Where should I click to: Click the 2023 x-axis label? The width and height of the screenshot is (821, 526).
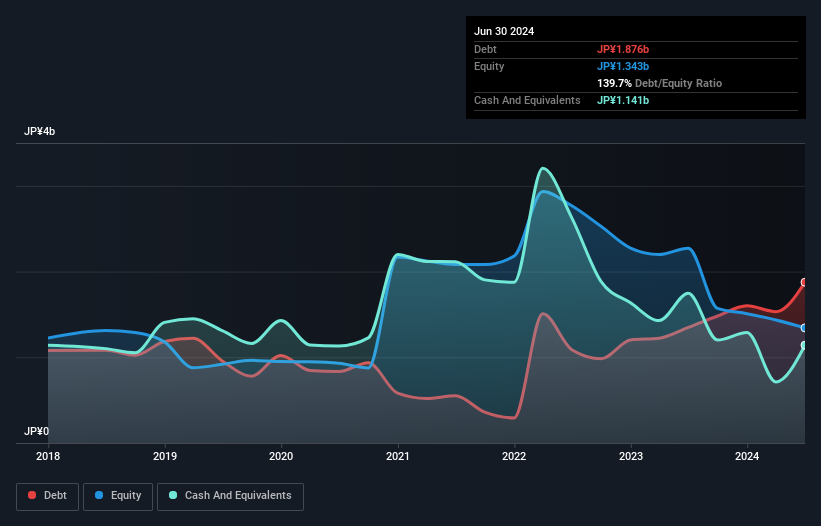point(631,456)
